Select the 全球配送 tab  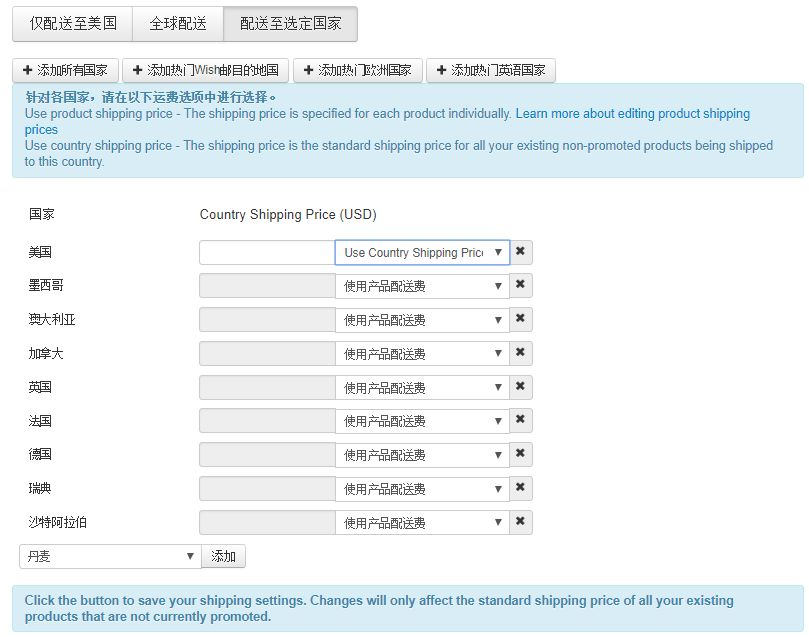[178, 23]
